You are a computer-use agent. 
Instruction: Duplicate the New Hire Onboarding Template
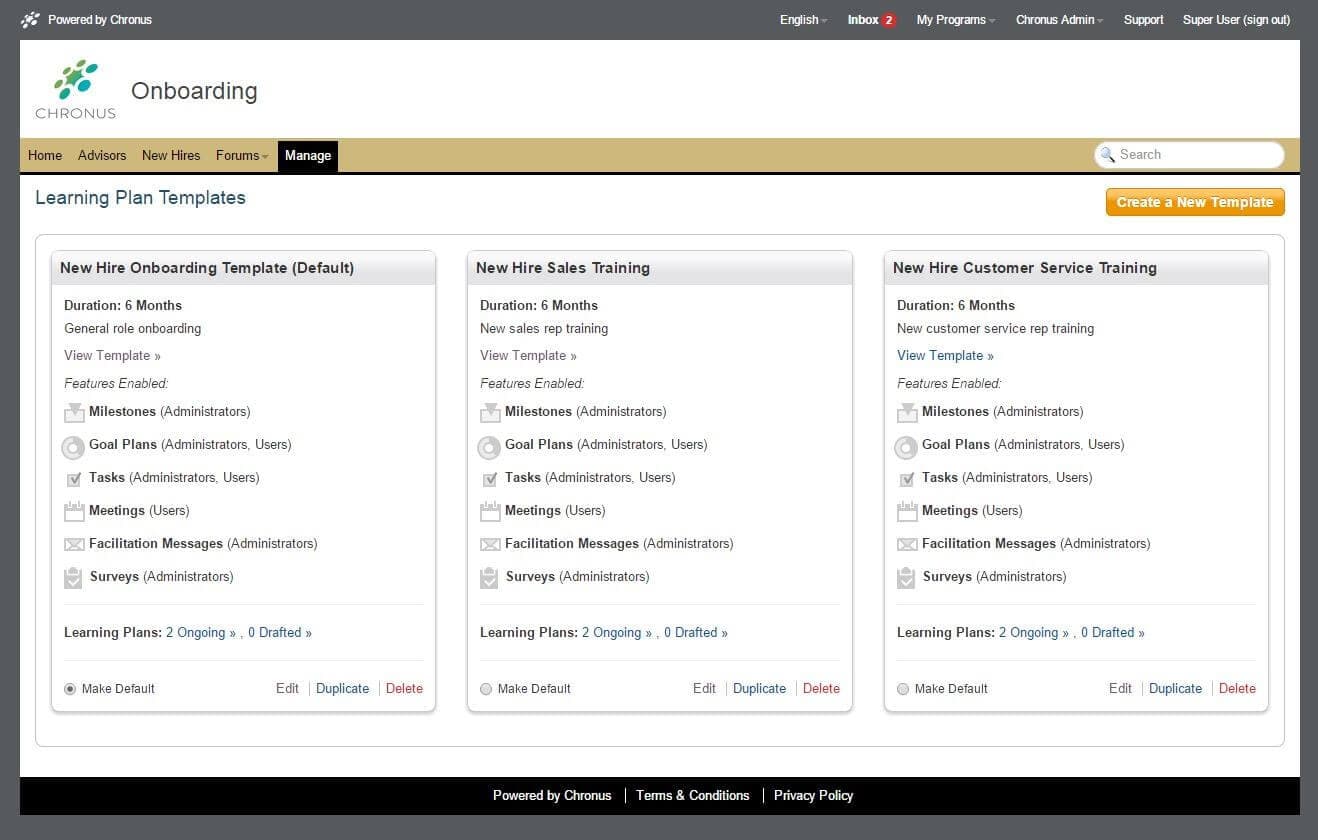pyautogui.click(x=342, y=689)
